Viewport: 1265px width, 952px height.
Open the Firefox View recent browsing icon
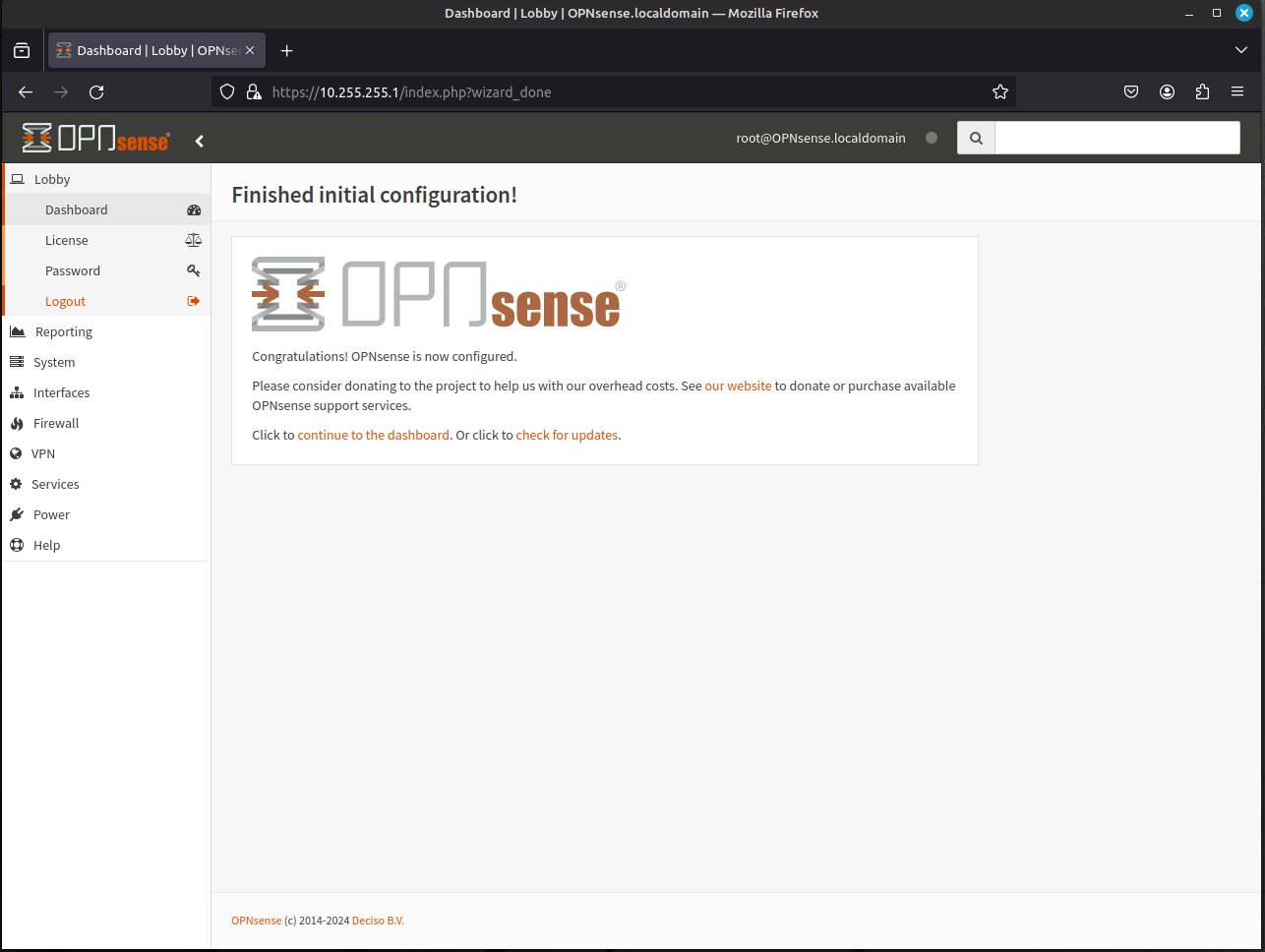tap(22, 50)
